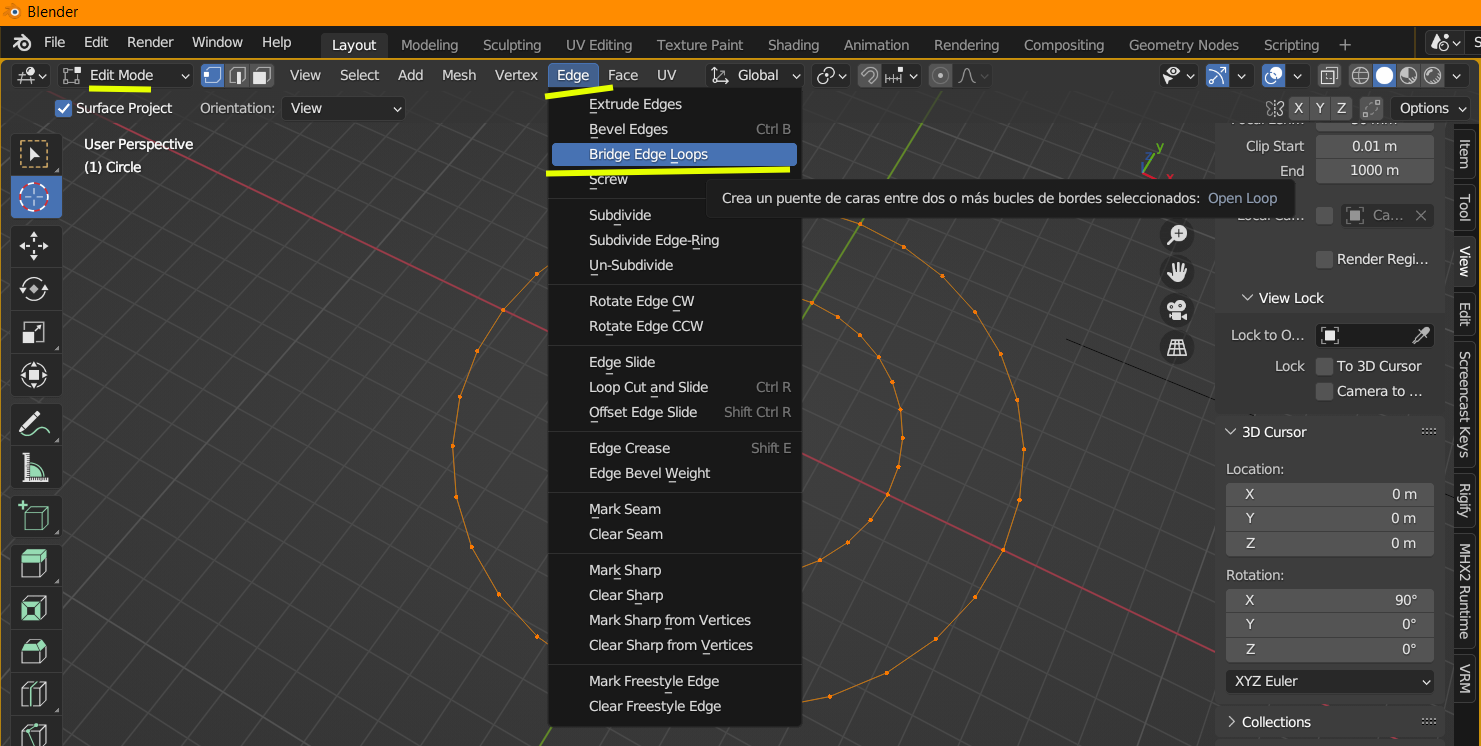Select Loop Cut and Slide entry

(674, 387)
